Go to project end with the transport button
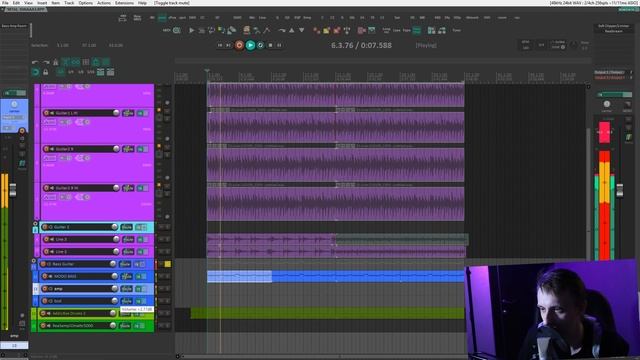Screen dimensions: 640x360 pos(229,45)
